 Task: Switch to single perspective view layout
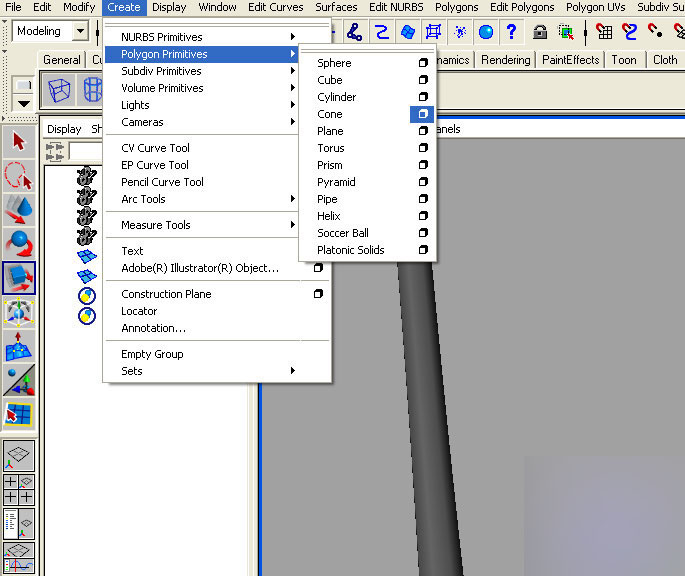19,456
